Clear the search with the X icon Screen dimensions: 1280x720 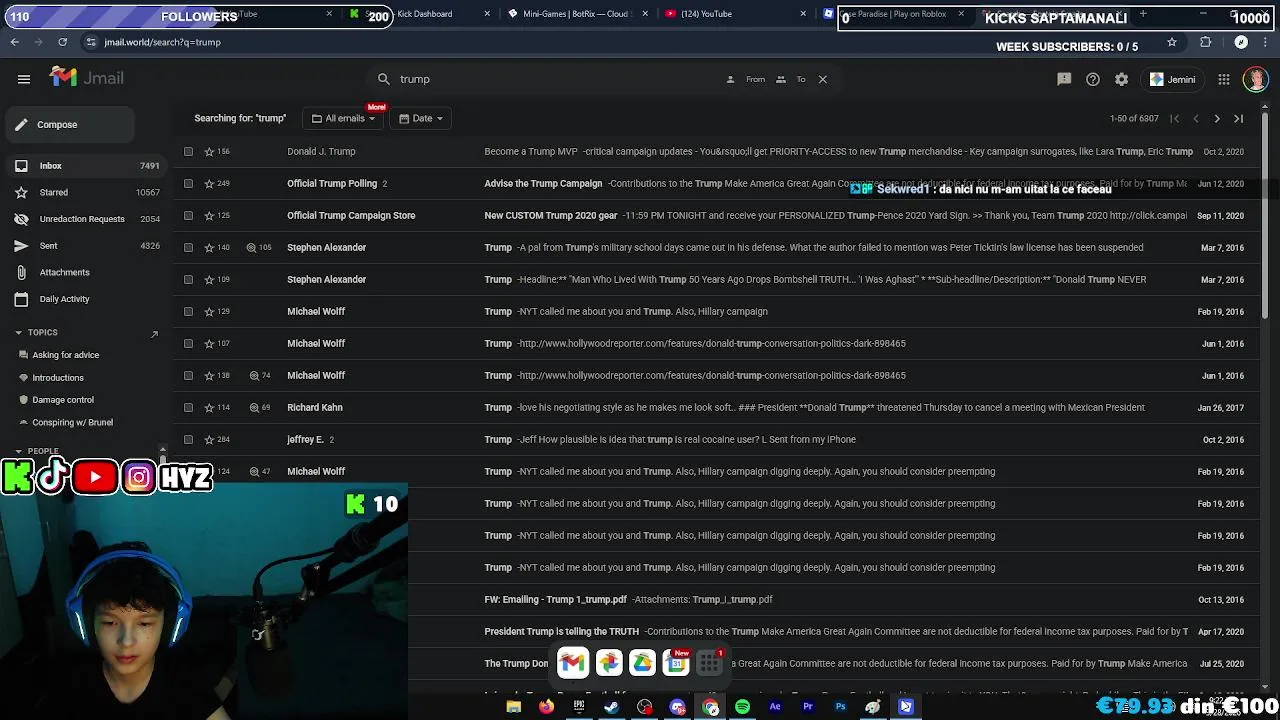[x=823, y=79]
